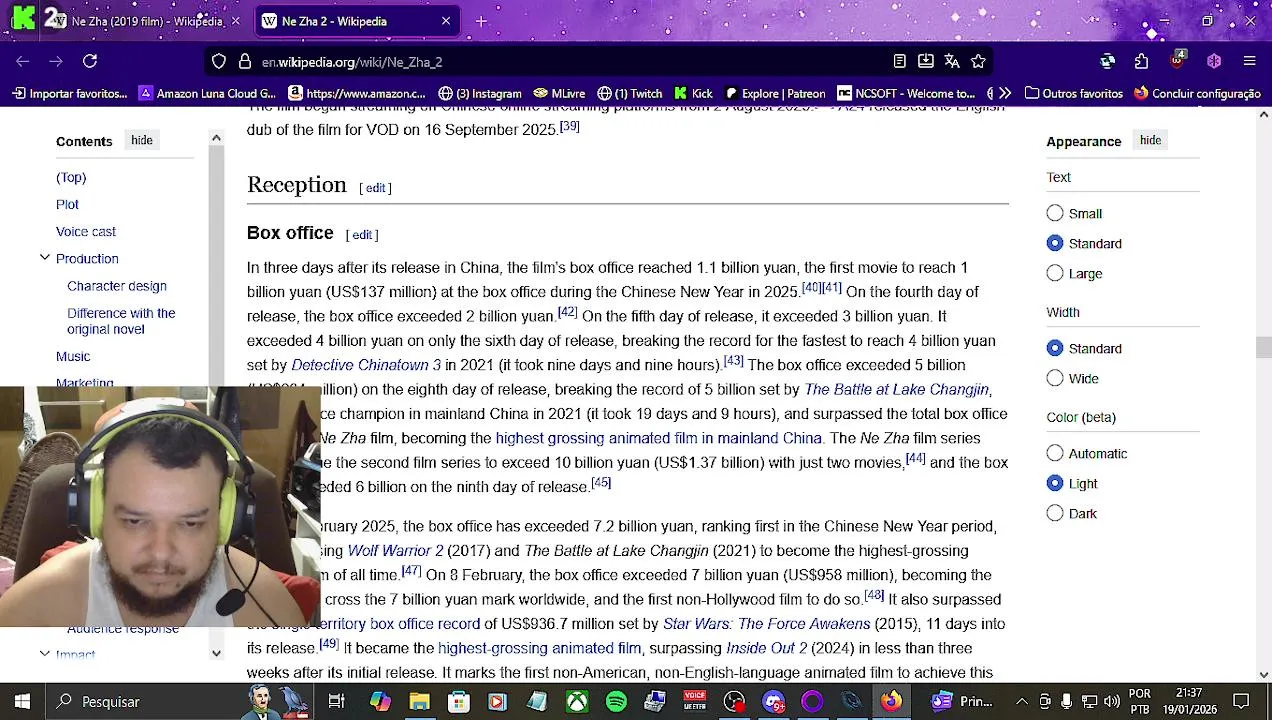Viewport: 1272px width, 720px height.
Task: Toggle the Impact section chevron in Contents
Action: pos(44,654)
